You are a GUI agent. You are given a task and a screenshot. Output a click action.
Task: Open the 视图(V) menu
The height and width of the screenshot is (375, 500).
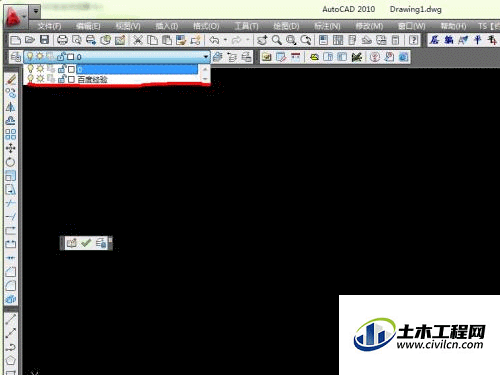[128, 26]
